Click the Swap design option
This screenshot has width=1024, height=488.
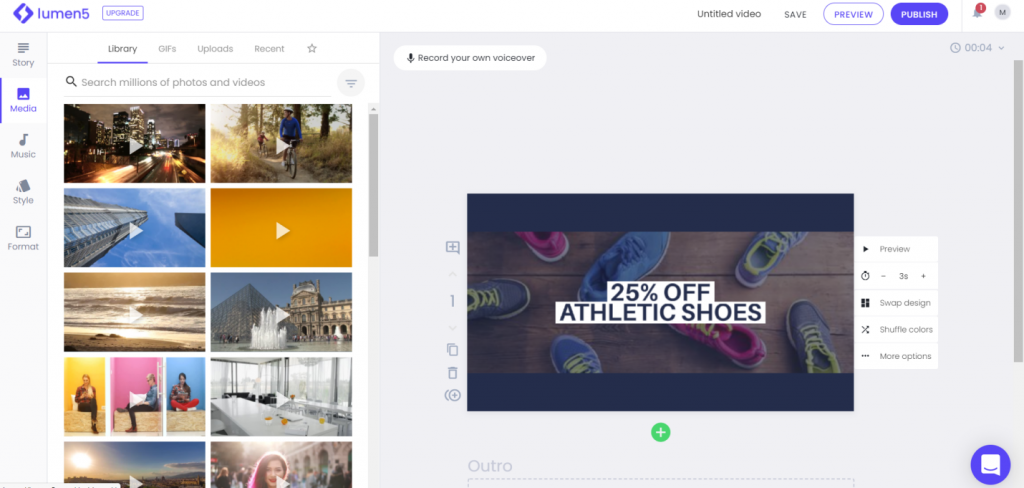[896, 303]
